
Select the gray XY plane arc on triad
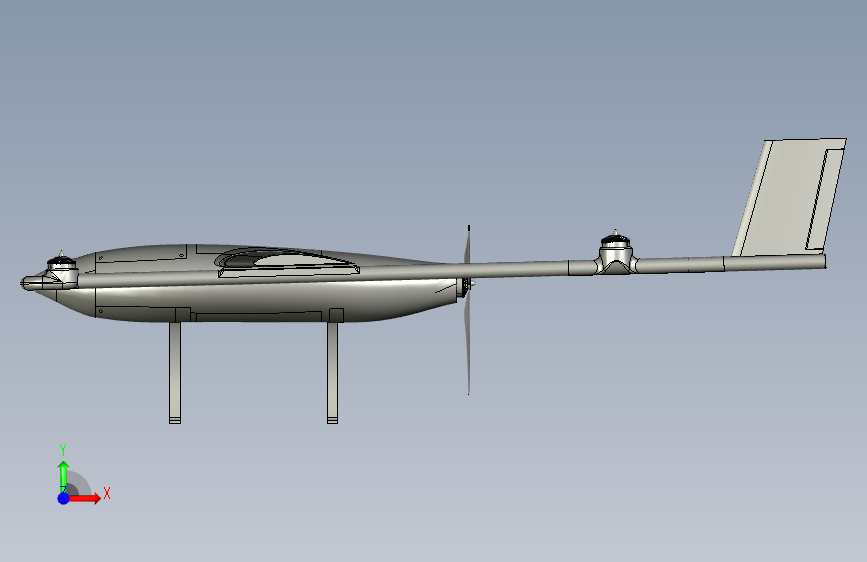(79, 485)
